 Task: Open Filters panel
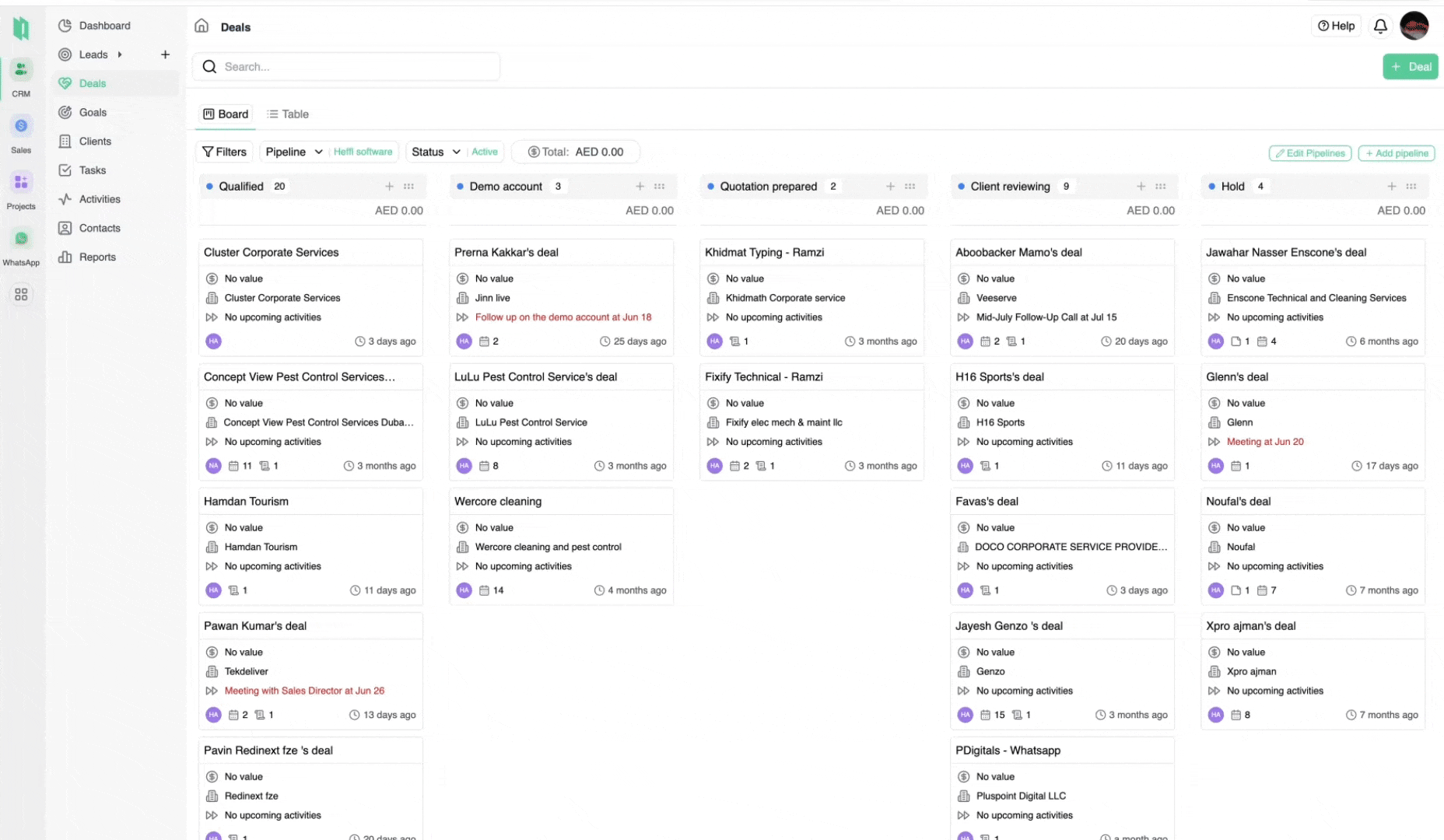point(224,152)
